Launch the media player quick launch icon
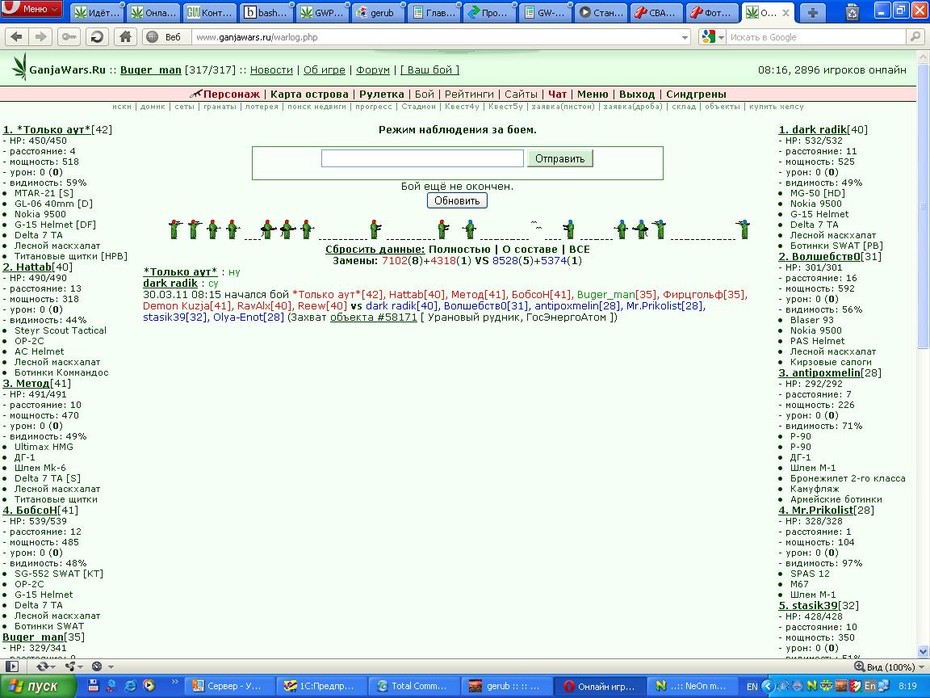The width and height of the screenshot is (930, 698). (x=149, y=686)
